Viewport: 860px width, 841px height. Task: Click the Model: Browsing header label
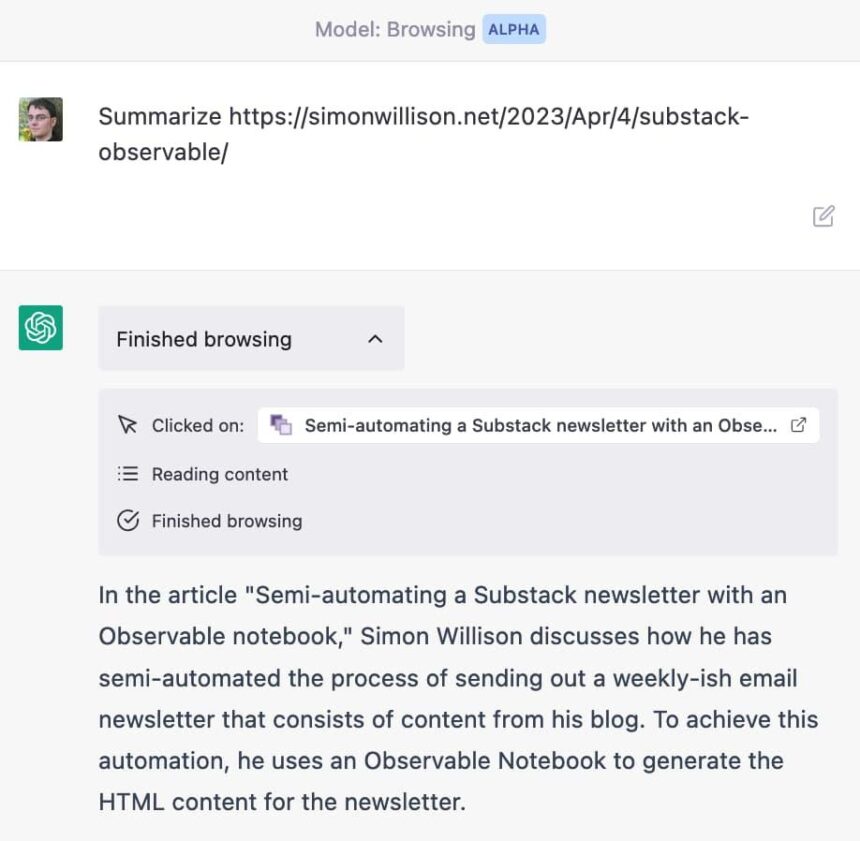click(x=395, y=29)
